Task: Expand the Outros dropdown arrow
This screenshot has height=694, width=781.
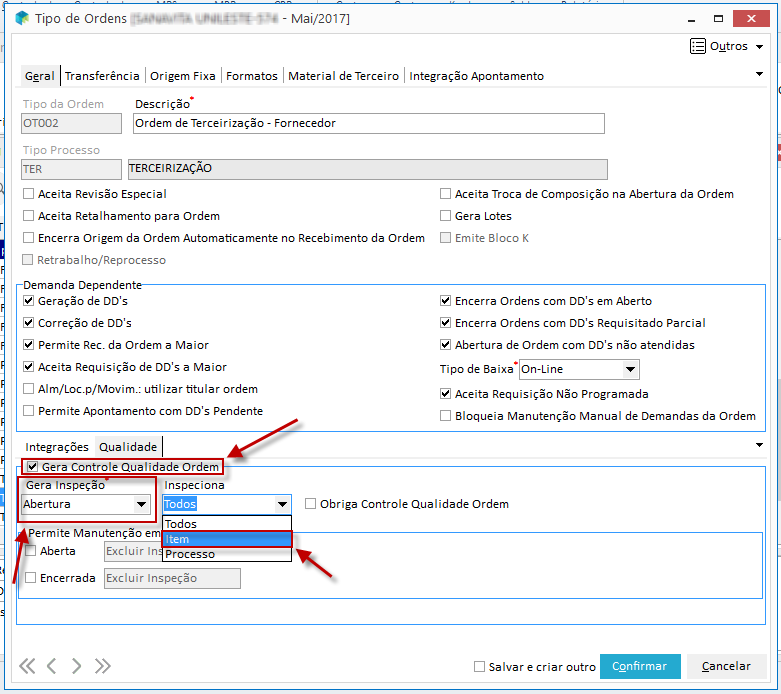Action: [x=759, y=47]
